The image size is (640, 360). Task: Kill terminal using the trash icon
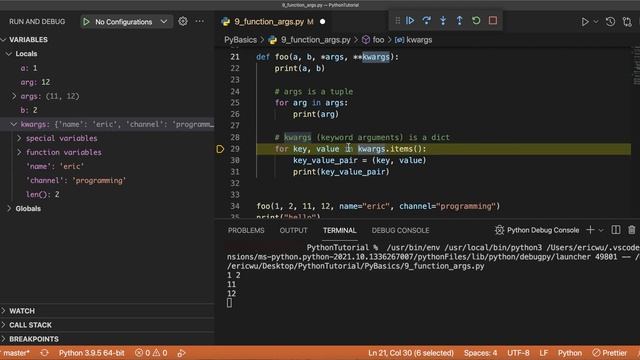[x=631, y=230]
